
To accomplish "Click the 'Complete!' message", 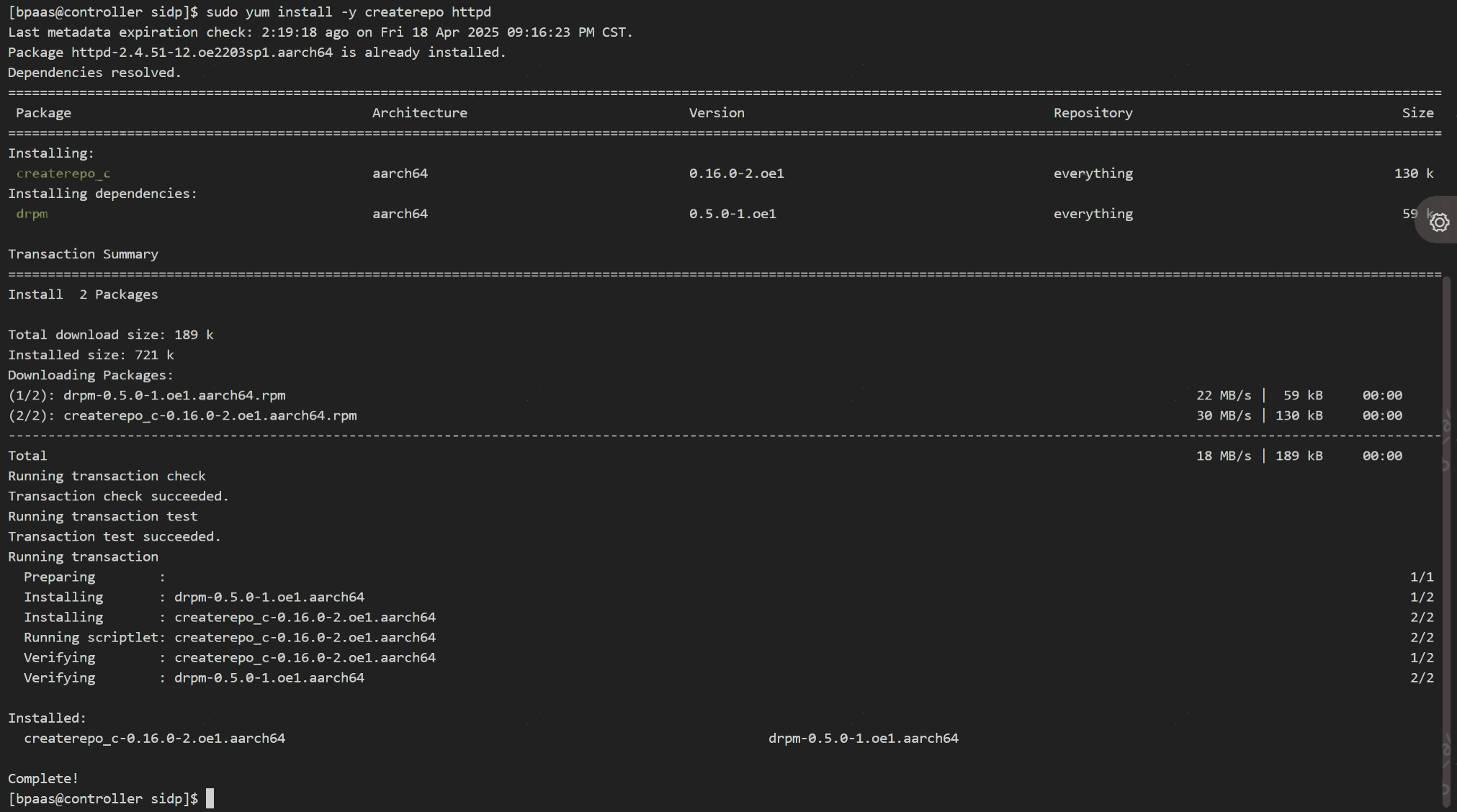I will (x=43, y=778).
